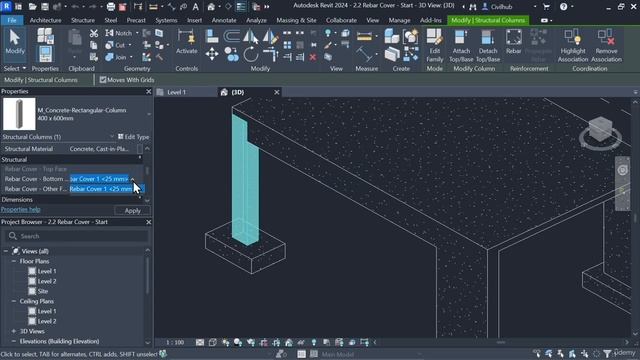Select the Modify arrow tool
Screen dimensions: 640x360
pyautogui.click(x=15, y=42)
